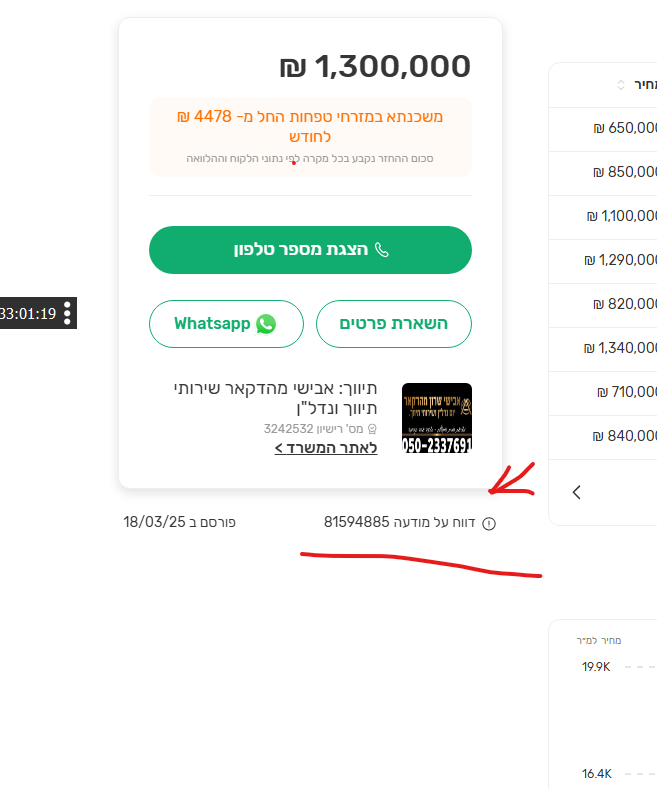The width and height of the screenshot is (657, 789).
Task: Open the three-dot menu beside the timer
Action: [67, 313]
